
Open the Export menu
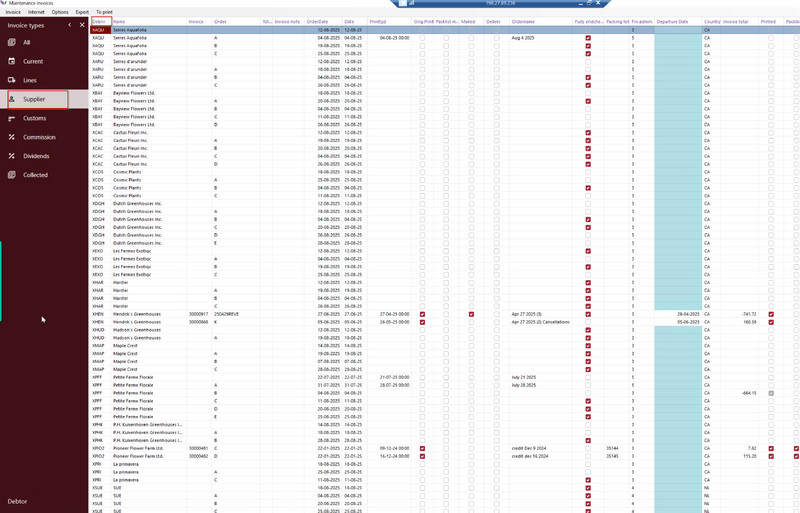tap(83, 11)
